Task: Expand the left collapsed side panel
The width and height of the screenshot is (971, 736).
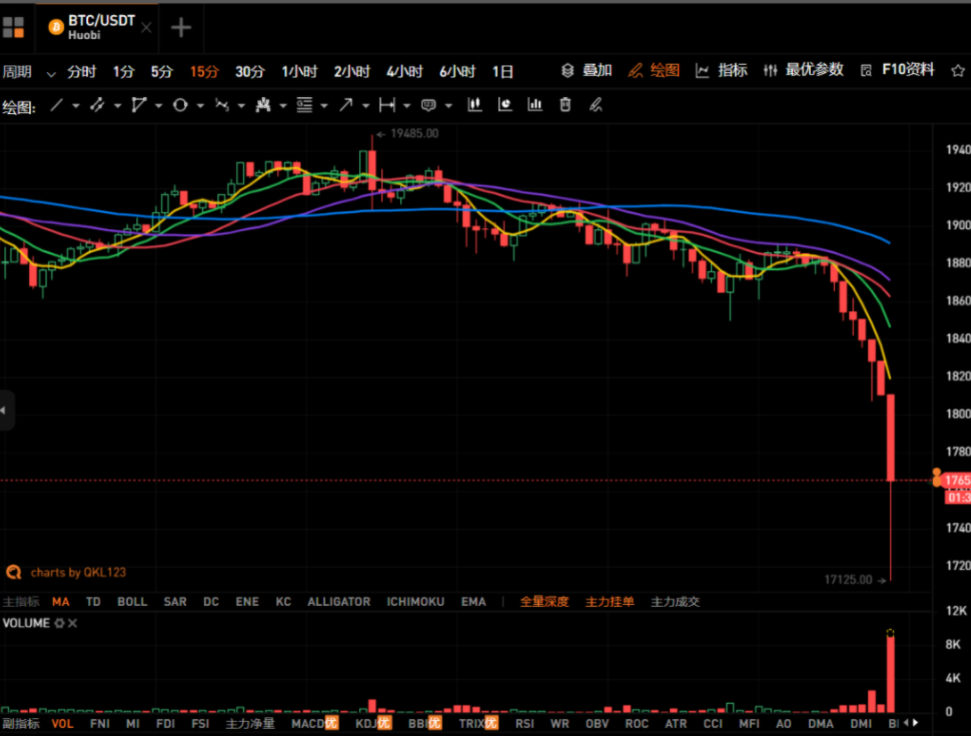Action: pyautogui.click(x=6, y=410)
